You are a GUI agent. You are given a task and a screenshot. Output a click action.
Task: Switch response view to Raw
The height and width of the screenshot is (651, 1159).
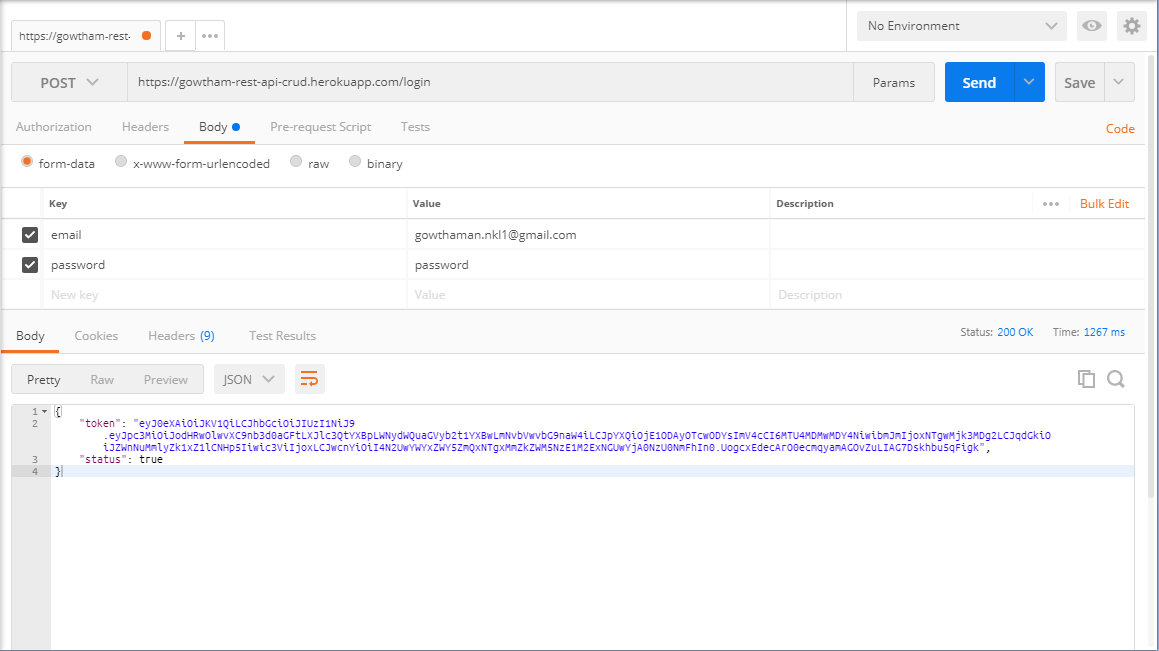click(x=102, y=380)
